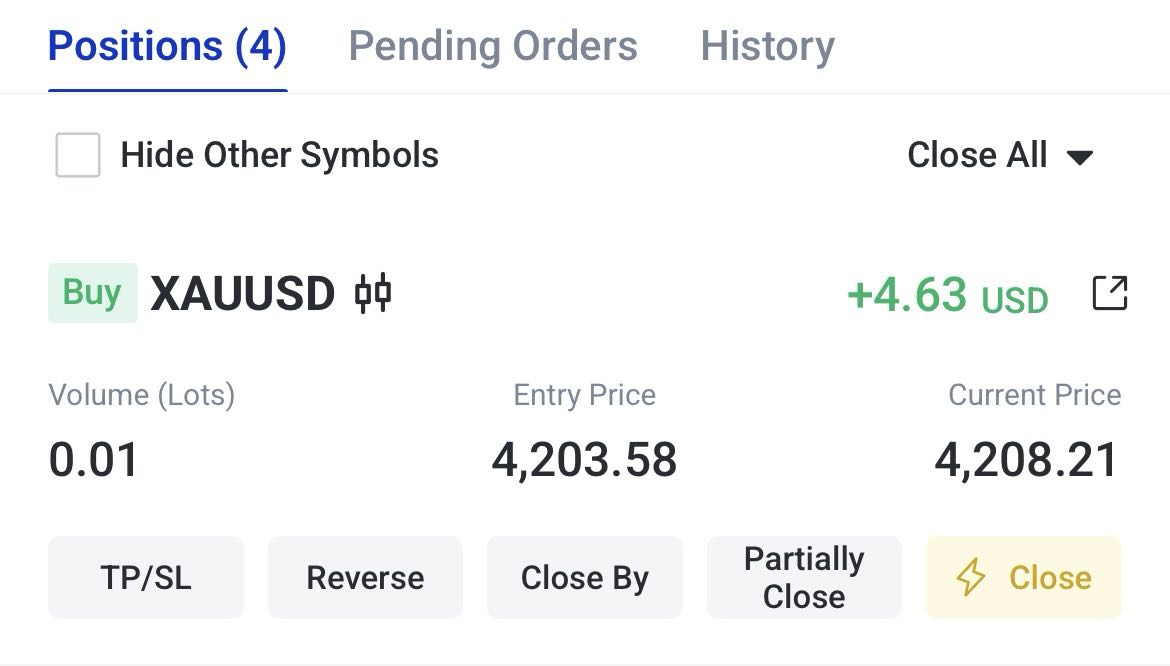Close the XAUUSD position with the yellow button
Image resolution: width=1170 pixels, height=666 pixels.
coord(1024,577)
